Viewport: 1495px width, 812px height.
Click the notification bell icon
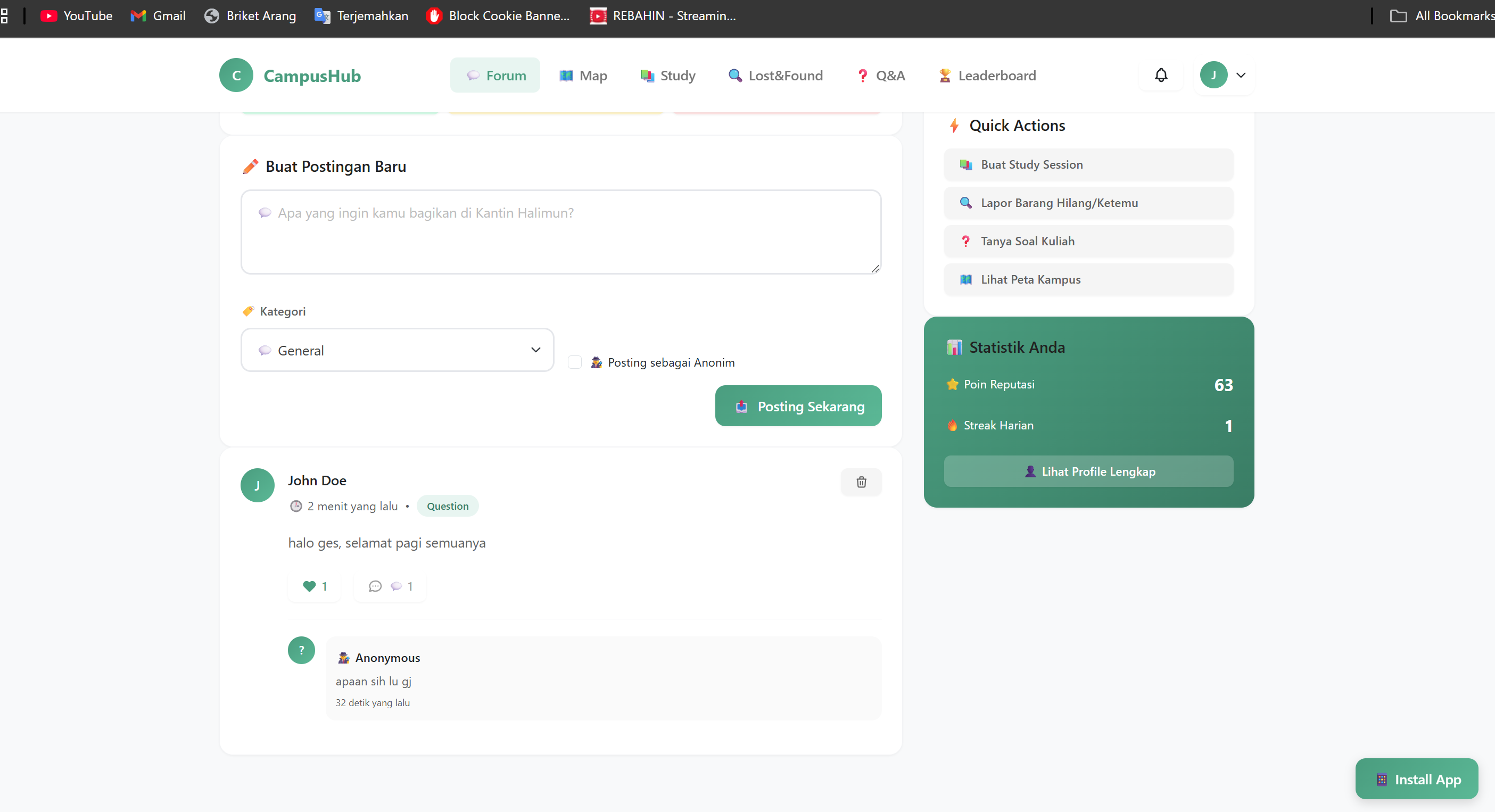pyautogui.click(x=1161, y=76)
